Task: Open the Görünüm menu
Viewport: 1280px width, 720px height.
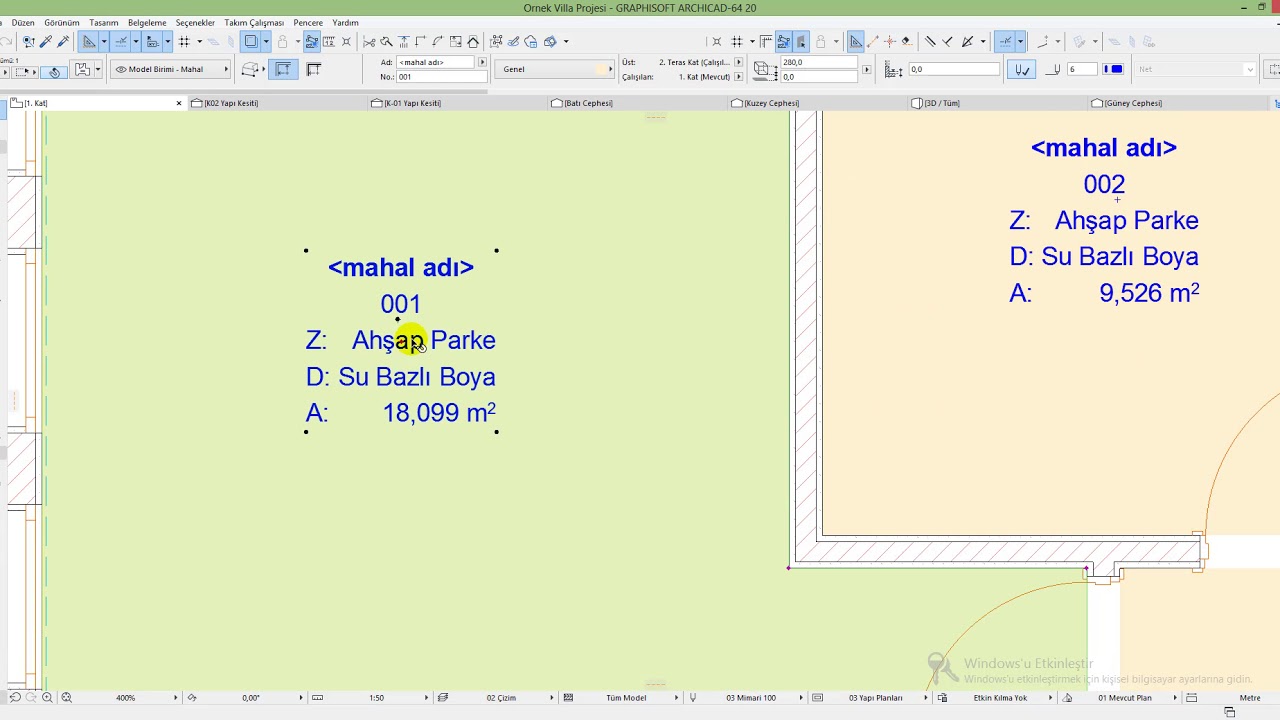Action: pos(61,22)
